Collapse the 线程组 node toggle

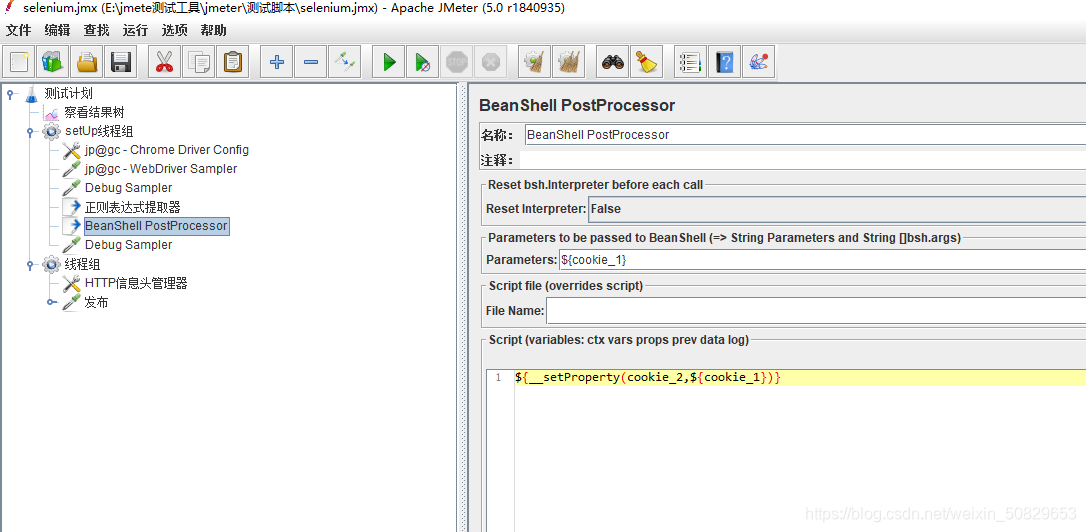coord(30,265)
